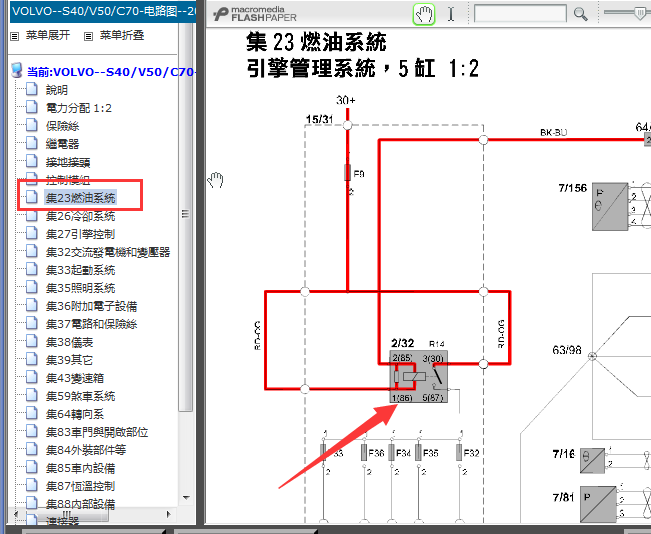Open the 控制模組 page
The image size is (651, 534).
point(68,180)
